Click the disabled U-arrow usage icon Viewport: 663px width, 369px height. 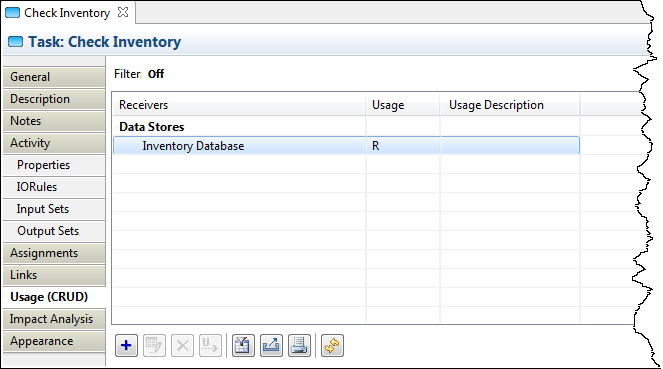click(x=210, y=345)
